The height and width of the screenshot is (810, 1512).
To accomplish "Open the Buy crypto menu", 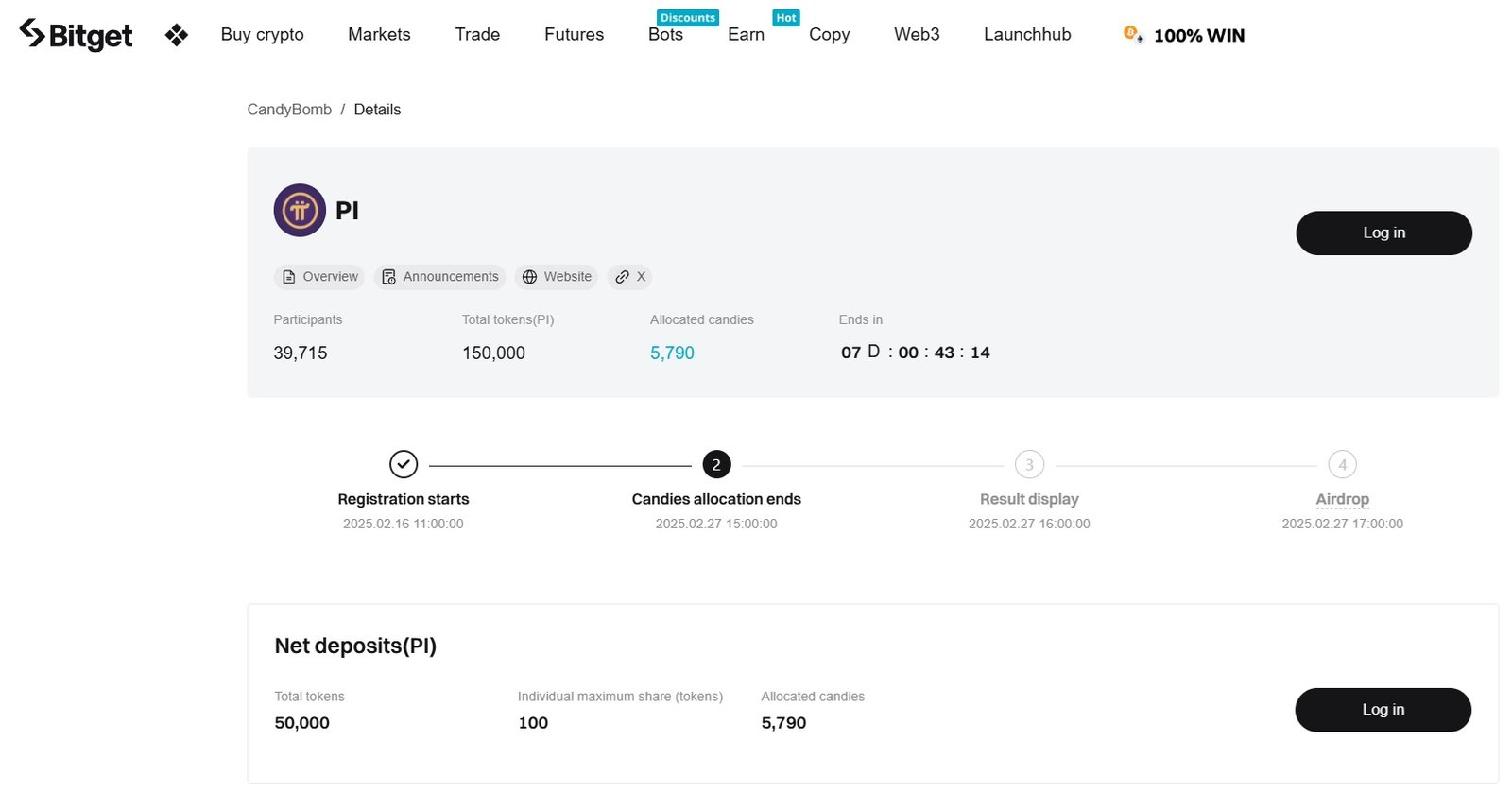I will pos(263,35).
